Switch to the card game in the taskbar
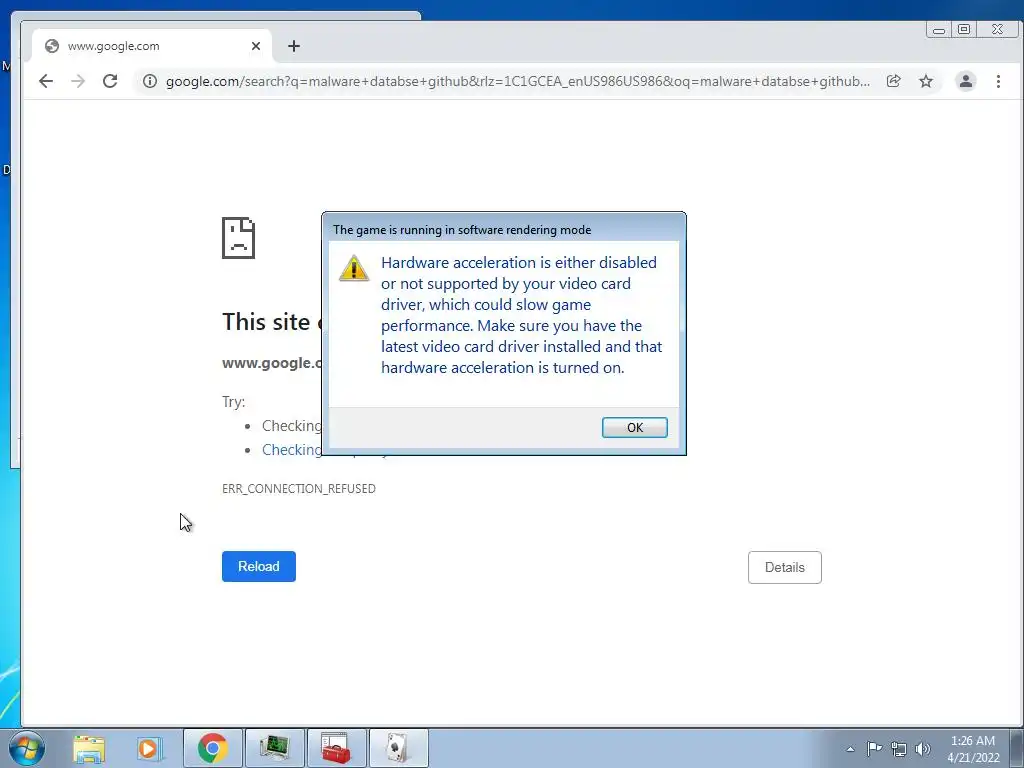1024x768 pixels. click(x=398, y=748)
